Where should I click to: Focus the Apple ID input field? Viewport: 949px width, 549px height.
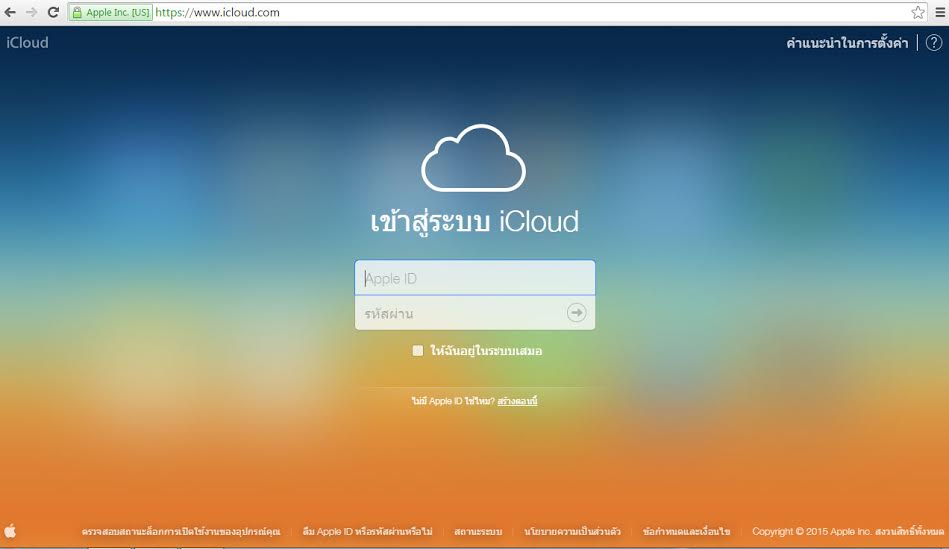474,278
